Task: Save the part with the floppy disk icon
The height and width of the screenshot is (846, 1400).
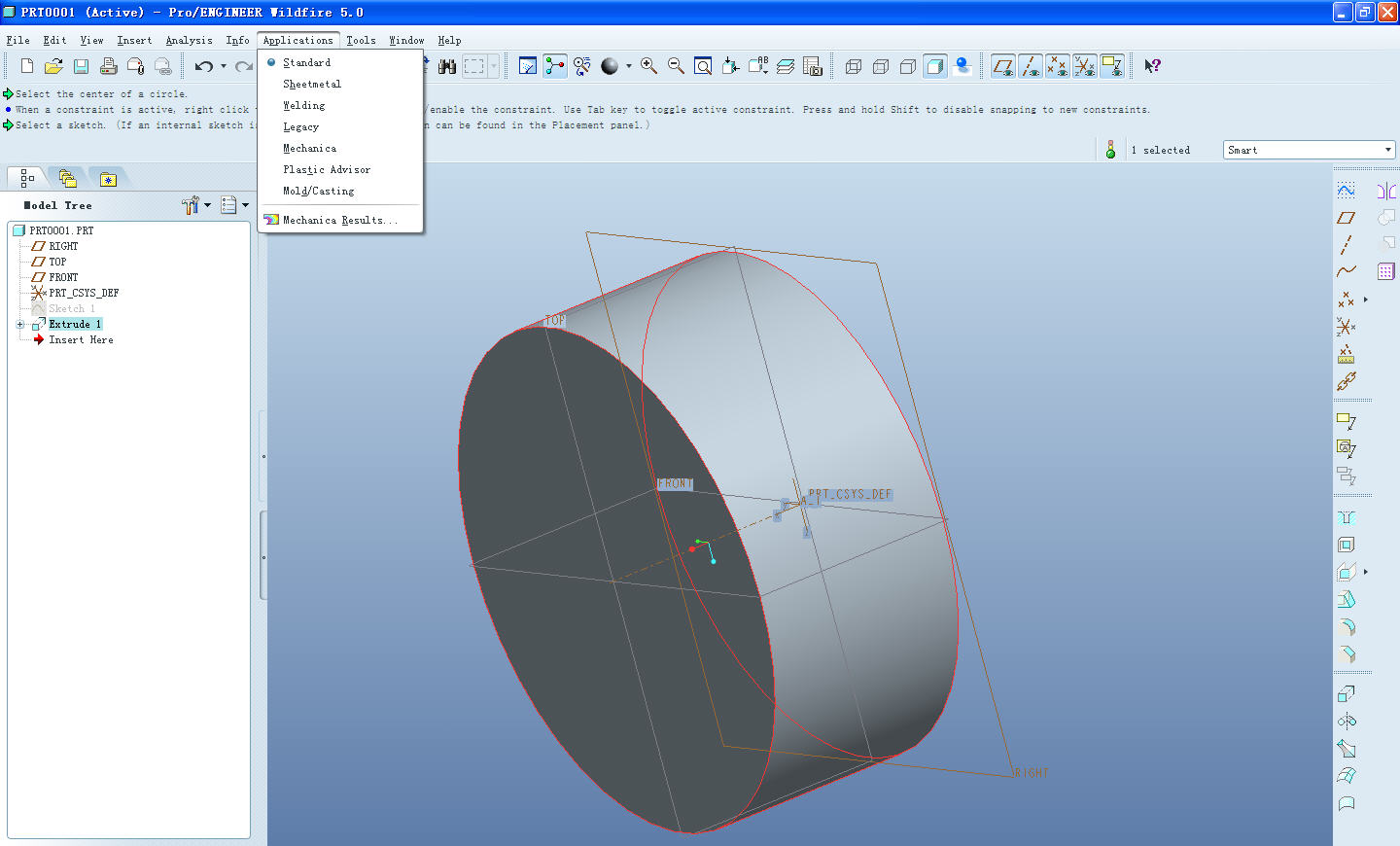Action: pyautogui.click(x=82, y=66)
